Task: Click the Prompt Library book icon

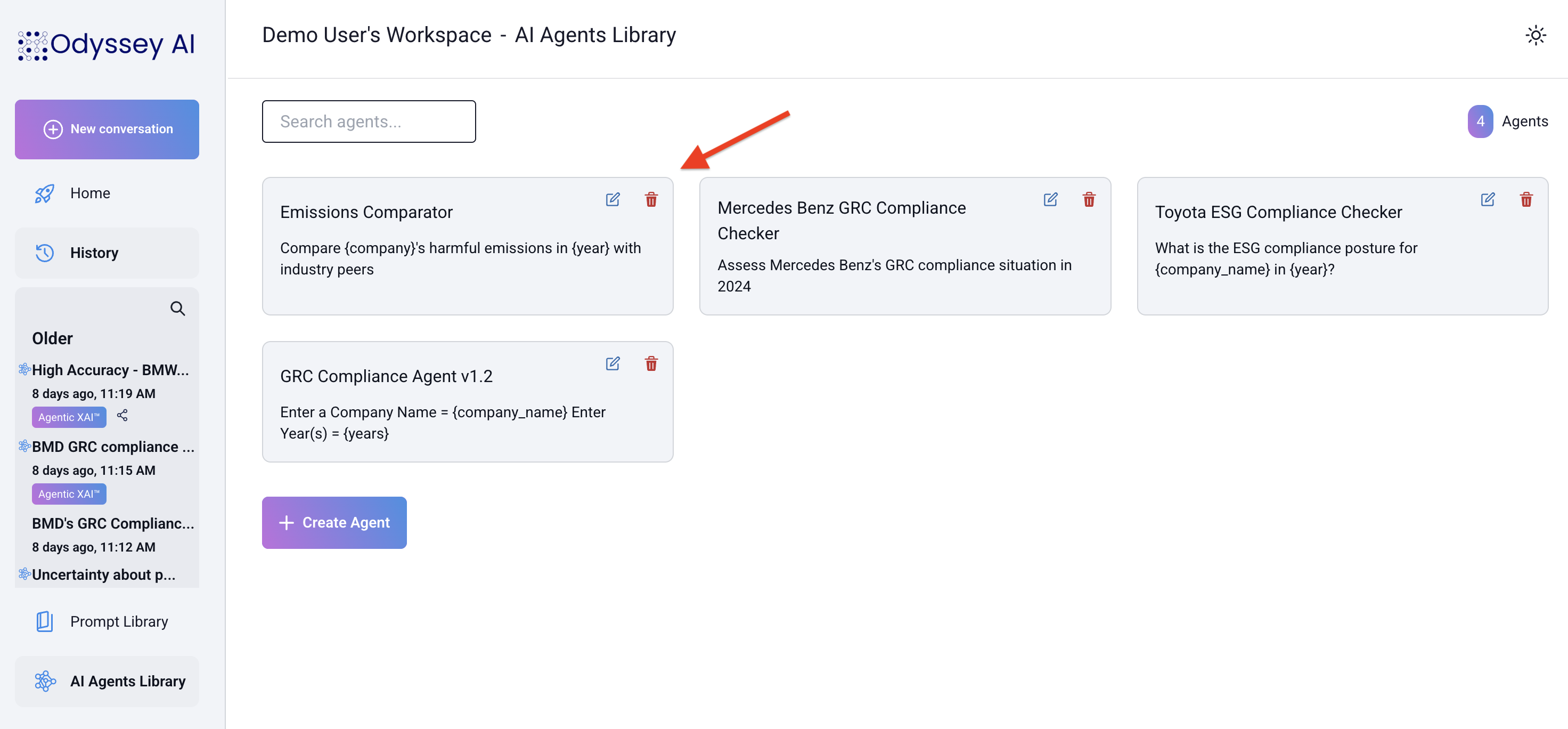Action: [x=44, y=621]
